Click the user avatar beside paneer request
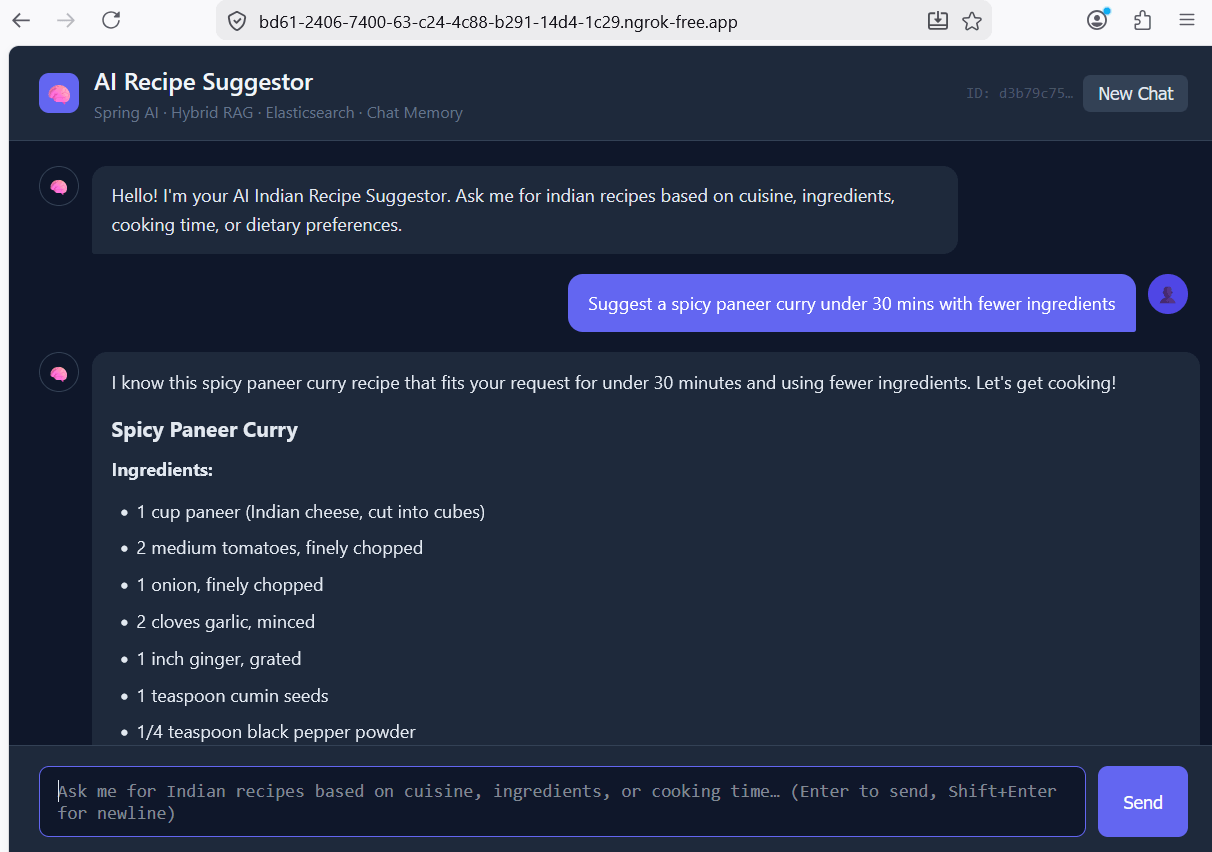Screen dimensions: 1212x852 click(x=1168, y=294)
